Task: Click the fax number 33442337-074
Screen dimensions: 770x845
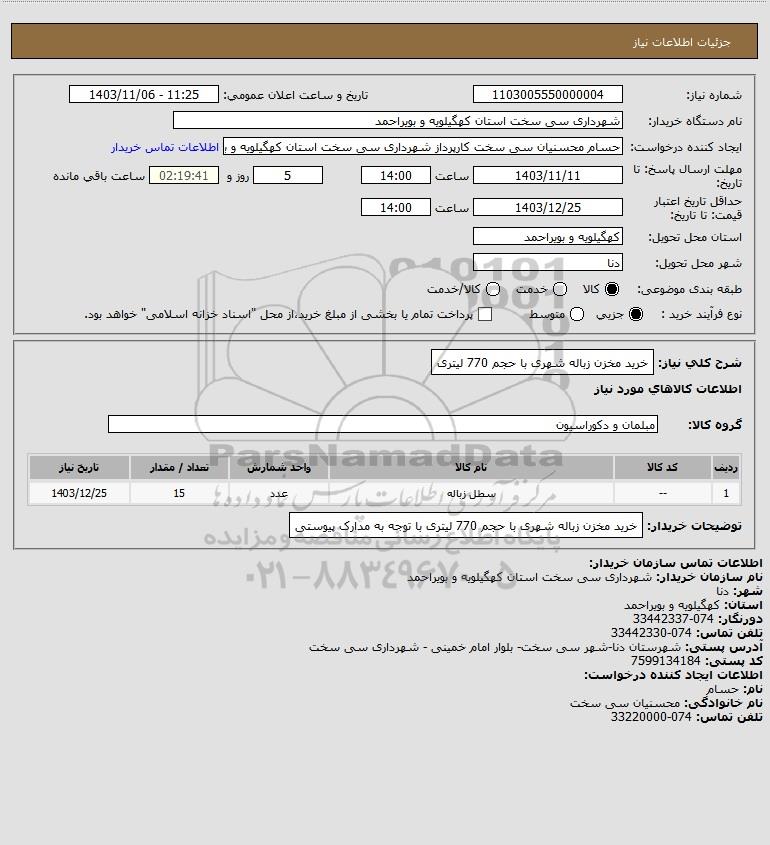Action: [x=673, y=619]
